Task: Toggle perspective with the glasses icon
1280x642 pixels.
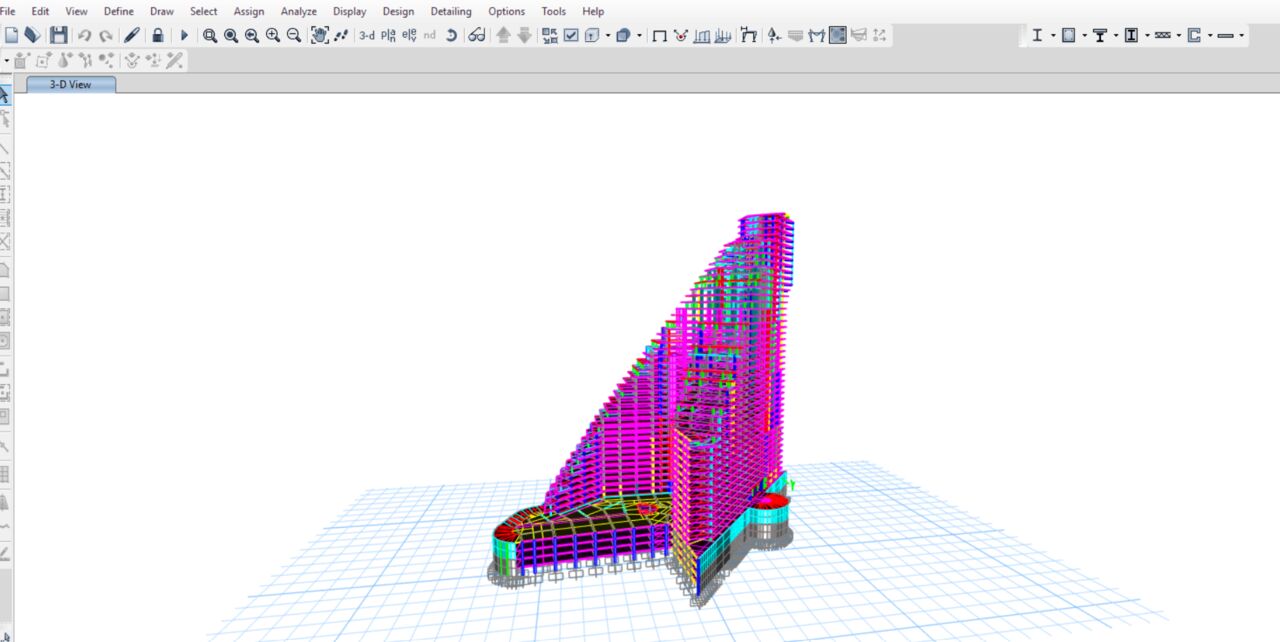Action: click(x=477, y=35)
